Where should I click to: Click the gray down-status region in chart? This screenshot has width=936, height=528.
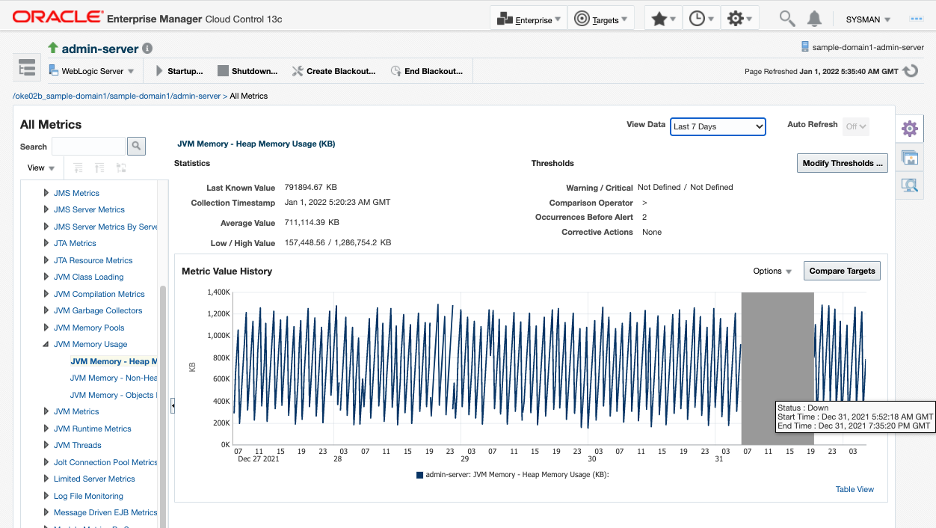(x=777, y=368)
